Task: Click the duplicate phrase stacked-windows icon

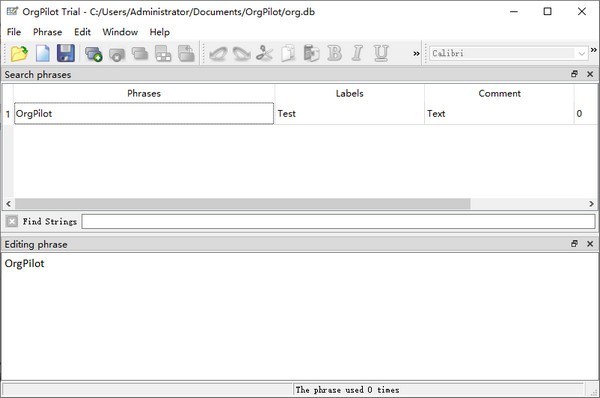Action: [140, 54]
